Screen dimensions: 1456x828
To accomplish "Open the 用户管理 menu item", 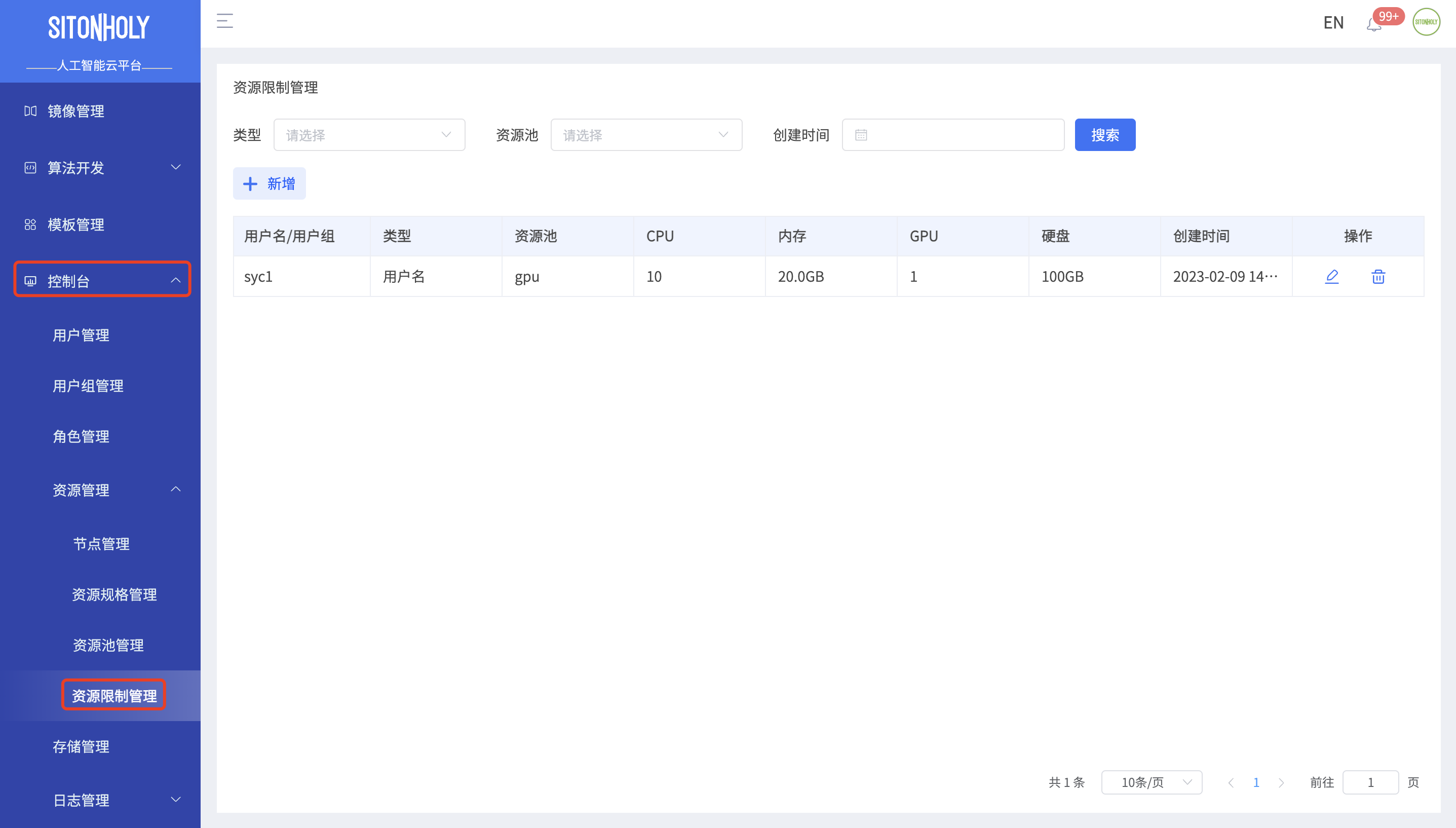I will coord(100,335).
